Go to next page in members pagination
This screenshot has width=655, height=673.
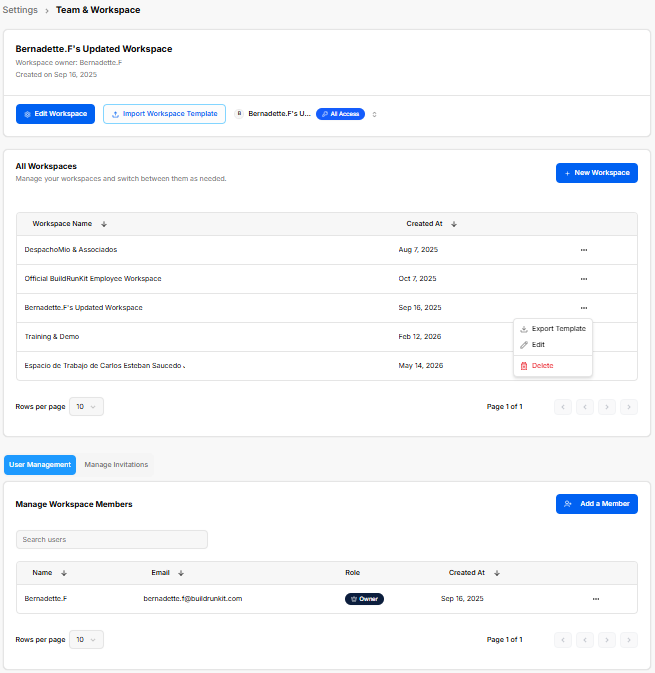click(607, 640)
